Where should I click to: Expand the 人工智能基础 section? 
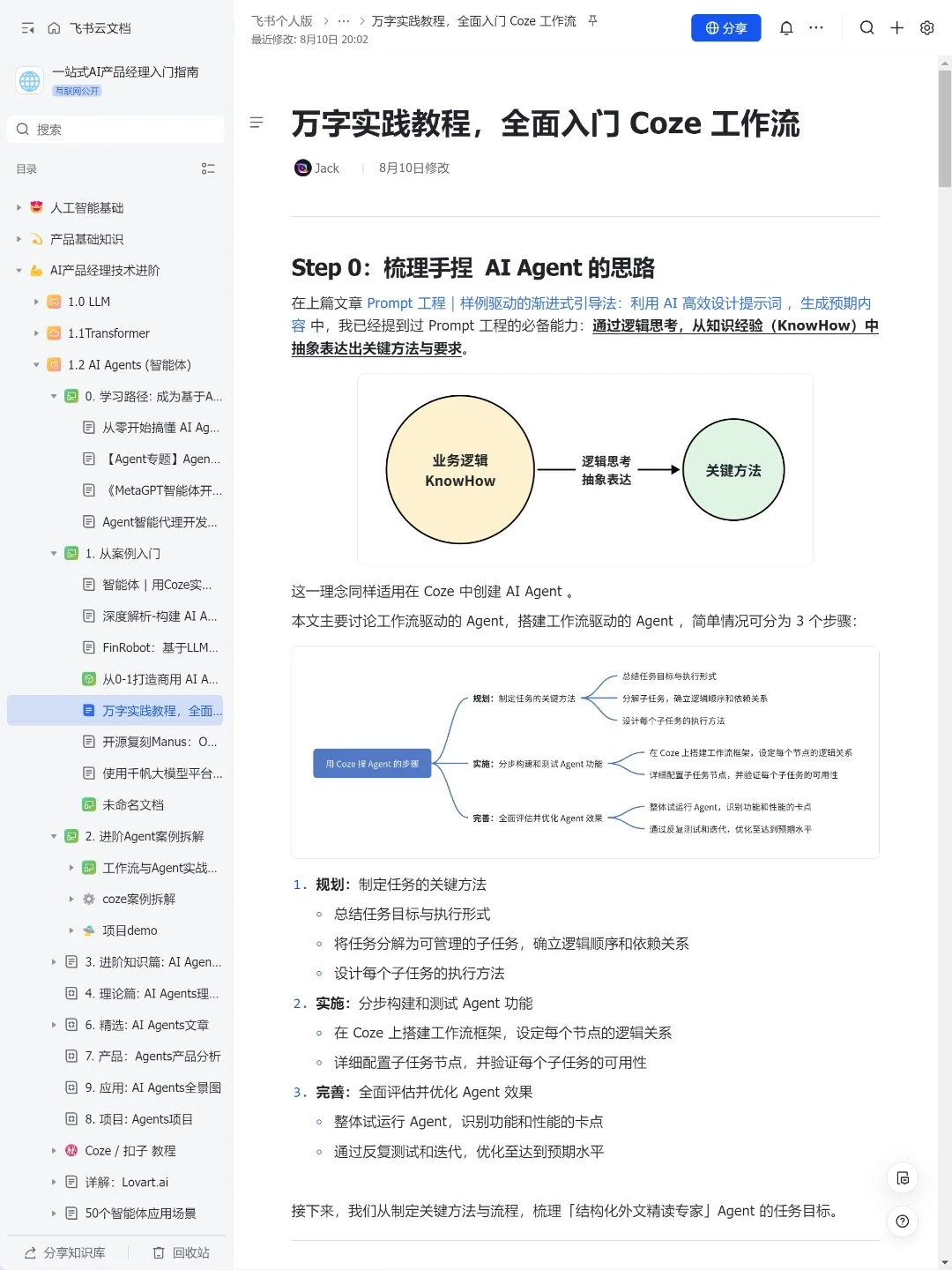point(19,207)
